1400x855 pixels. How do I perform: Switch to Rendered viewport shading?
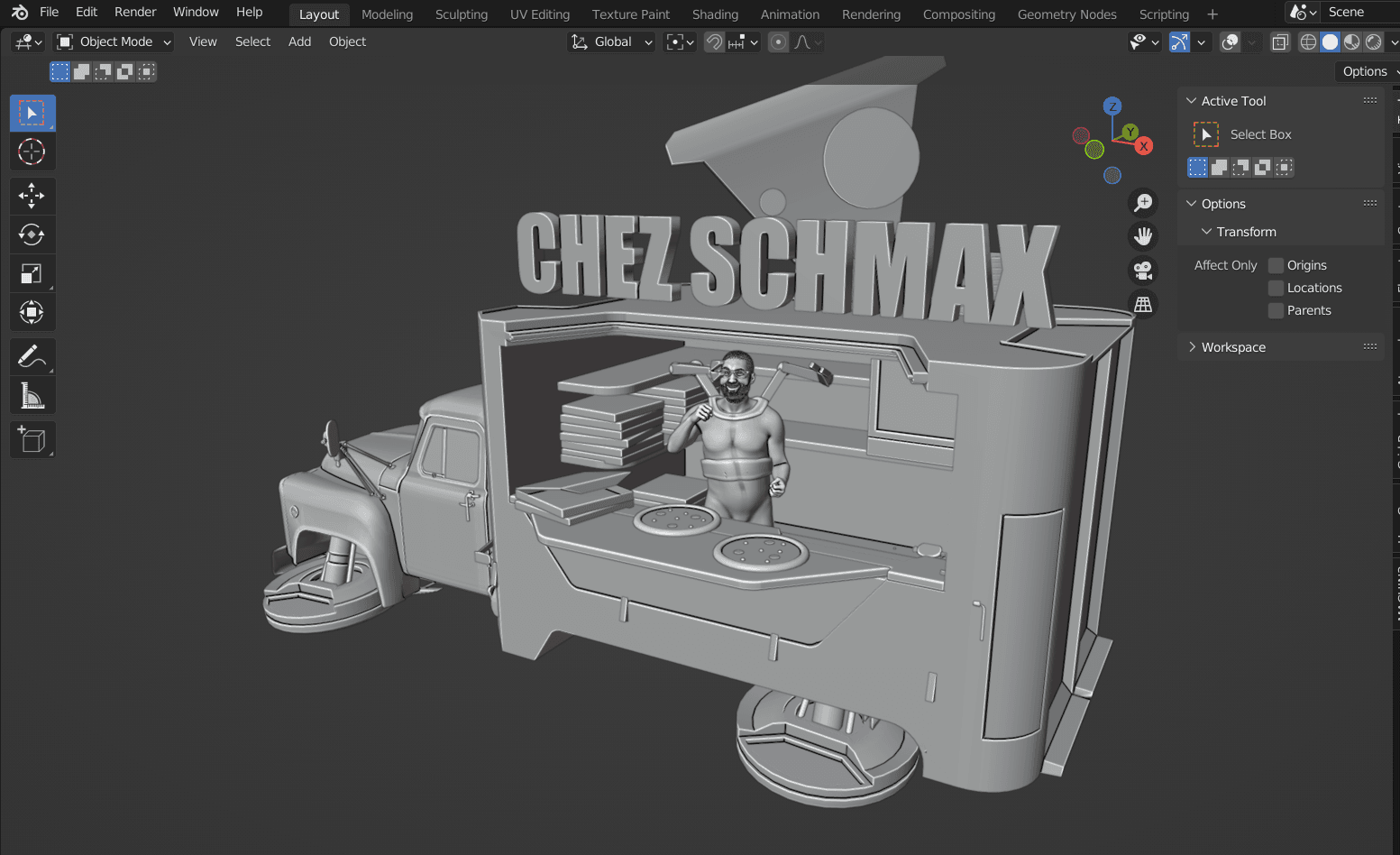1373,41
